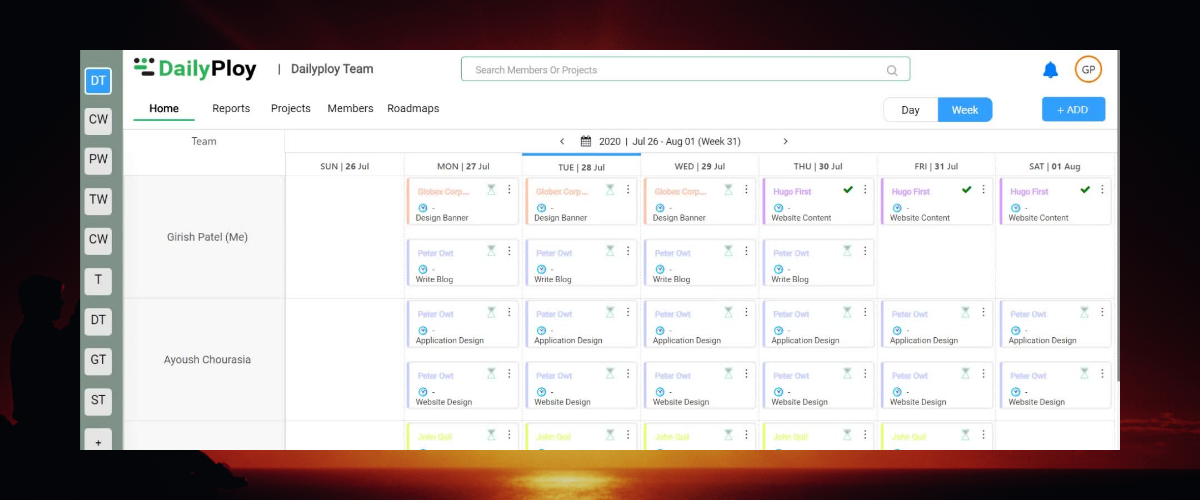Click the hourglass on Thursday's Write Blog card
Screen dimensions: 1200x500
(x=847, y=252)
